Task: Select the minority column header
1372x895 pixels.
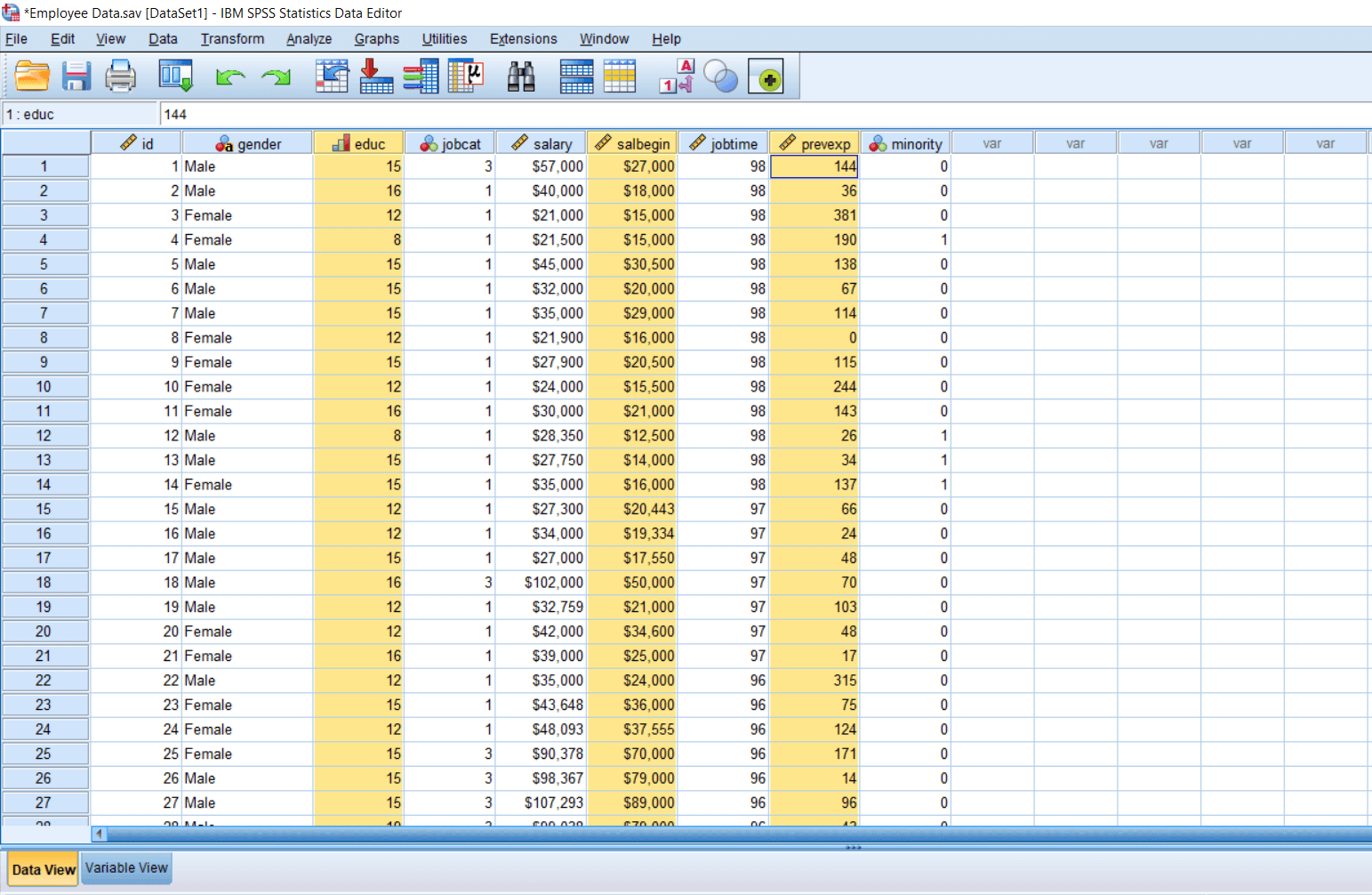Action: [x=906, y=143]
